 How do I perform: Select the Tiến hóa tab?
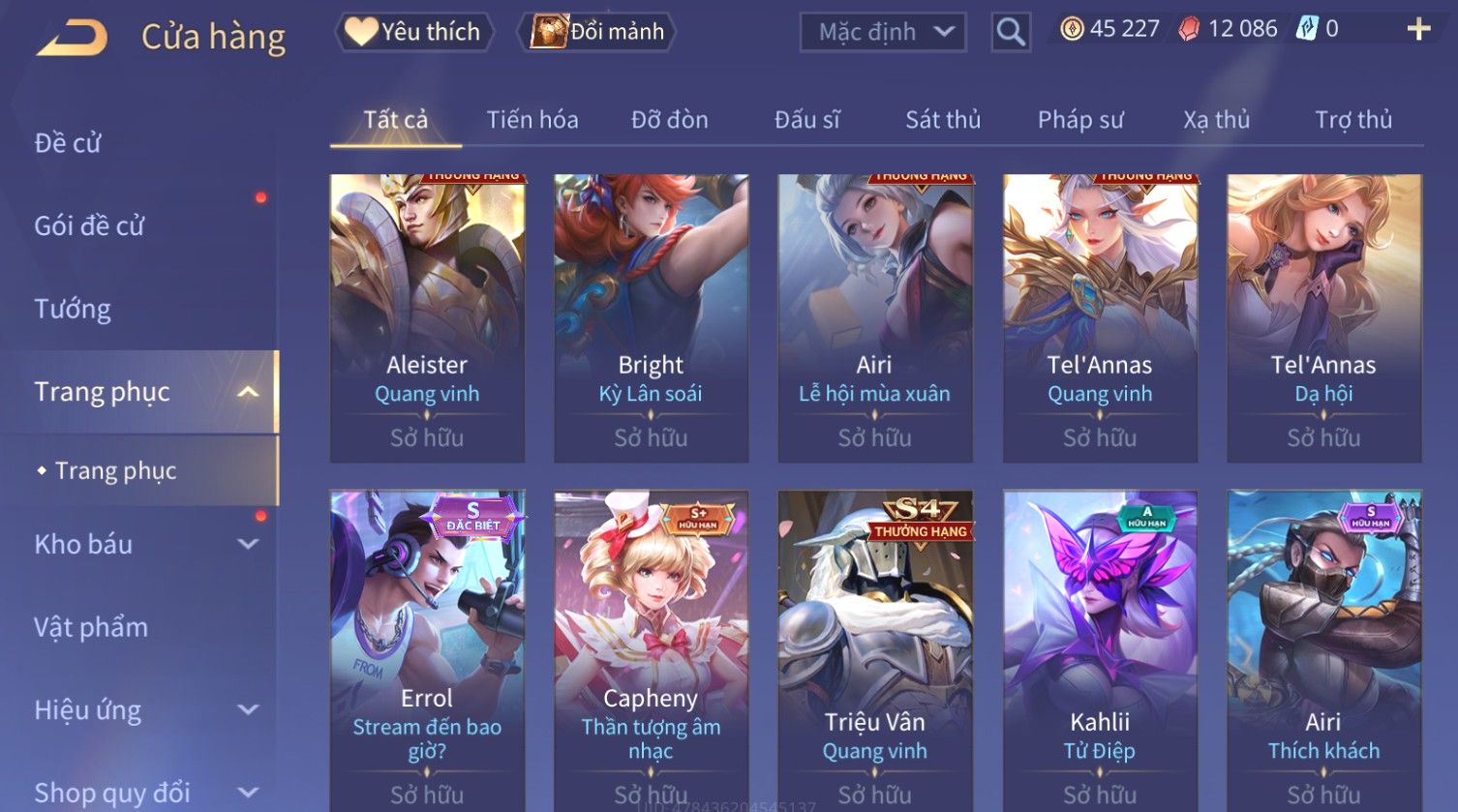tap(532, 120)
